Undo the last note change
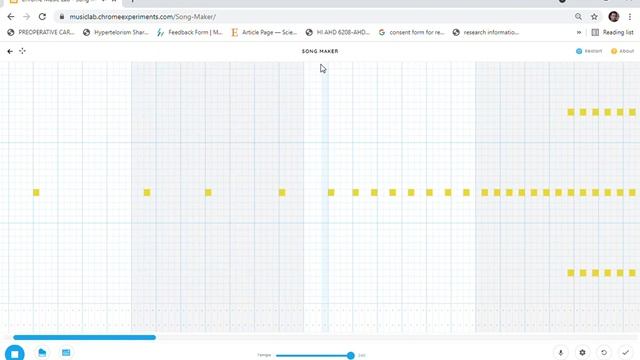This screenshot has height=360, width=640. tap(604, 353)
